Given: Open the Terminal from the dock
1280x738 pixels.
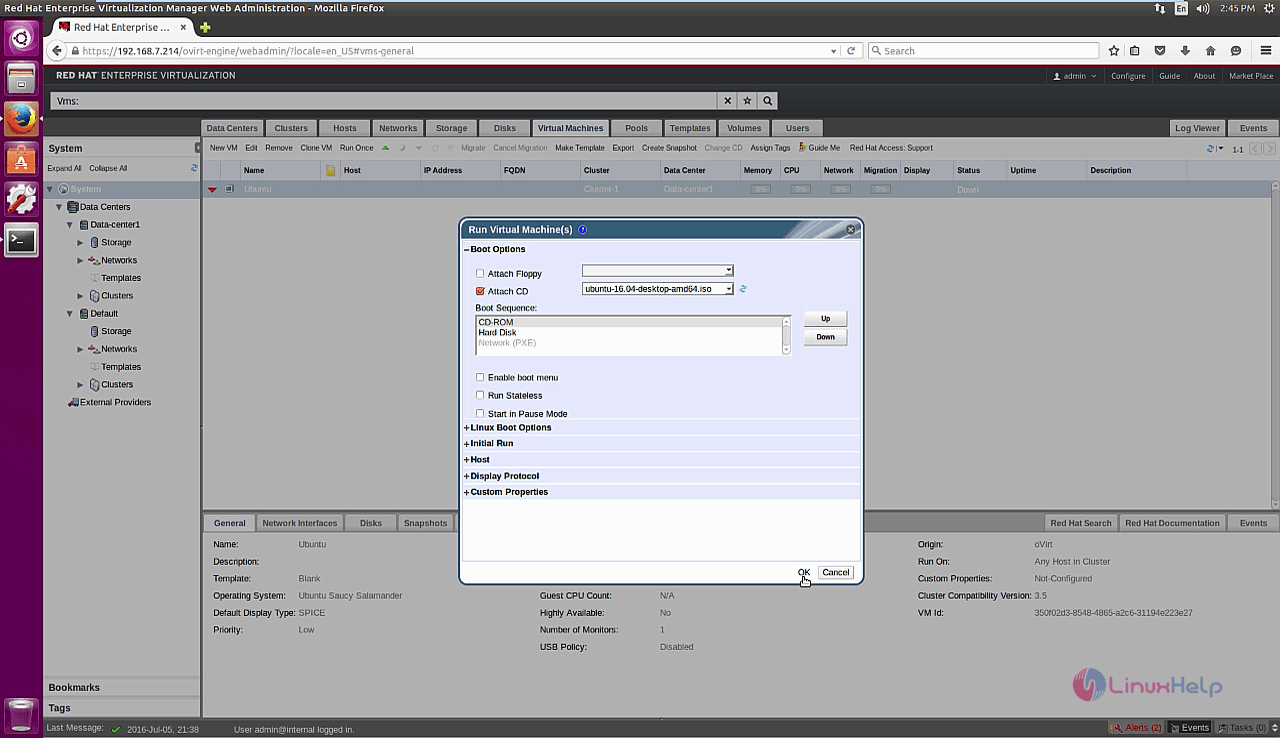Looking at the screenshot, I should point(21,240).
